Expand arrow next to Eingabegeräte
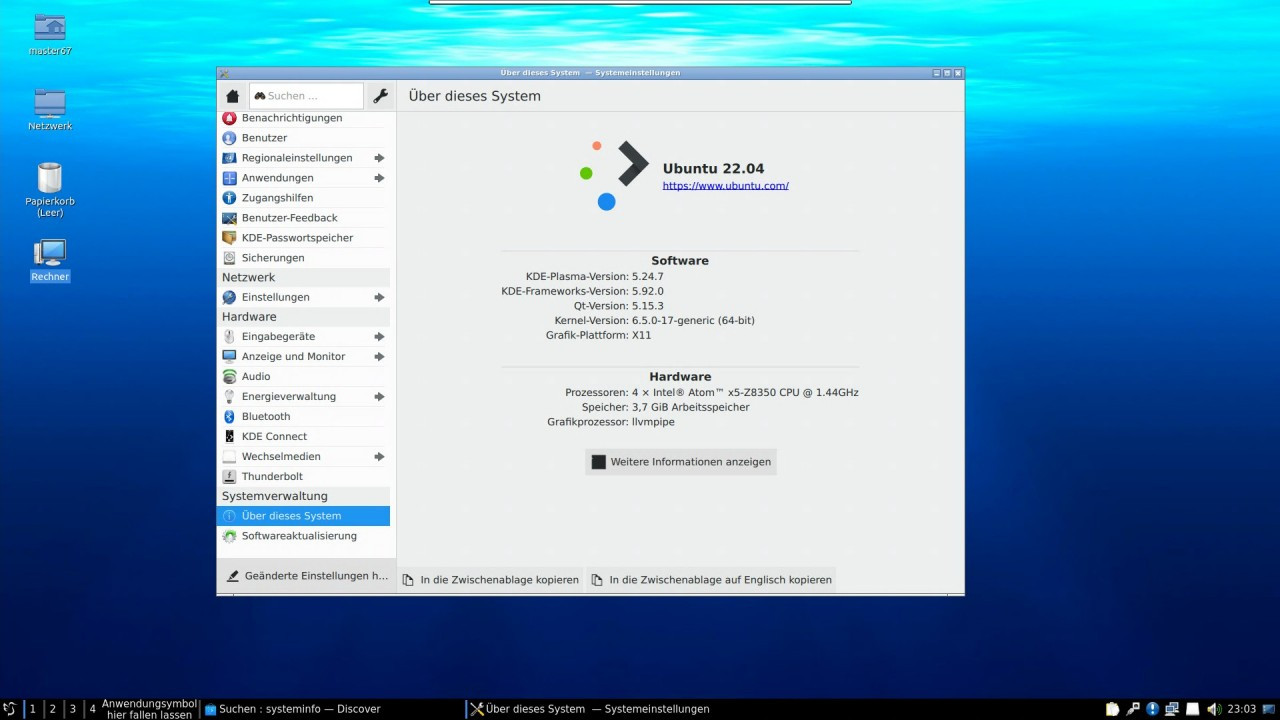1280x720 pixels. pyautogui.click(x=379, y=337)
